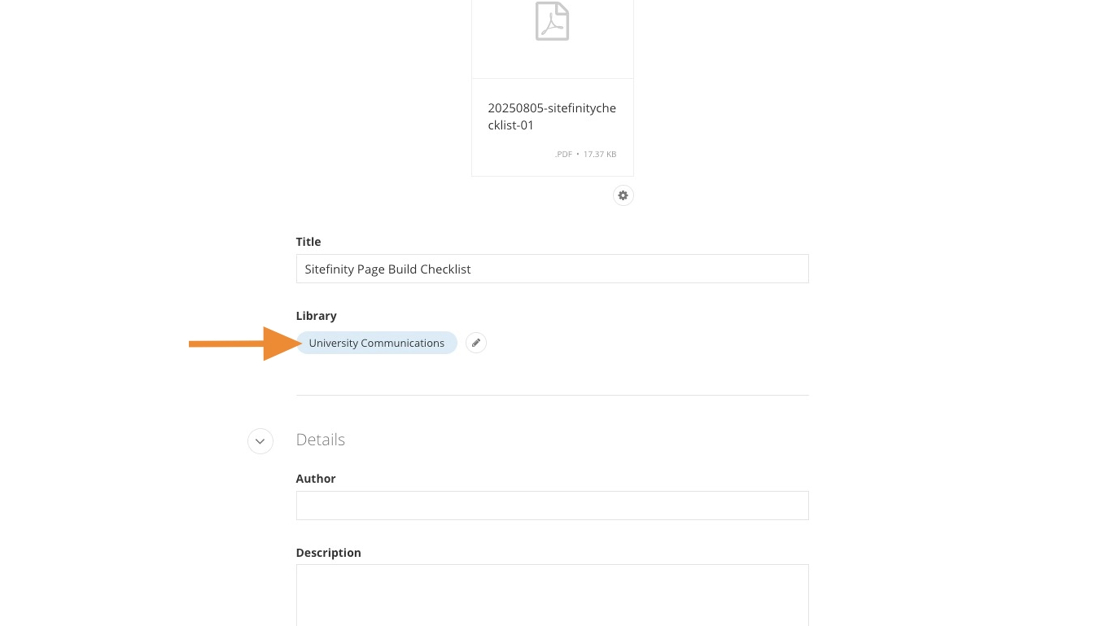Viewport: 1120px width, 626px height.
Task: Click inside the Description text area
Action: [552, 595]
